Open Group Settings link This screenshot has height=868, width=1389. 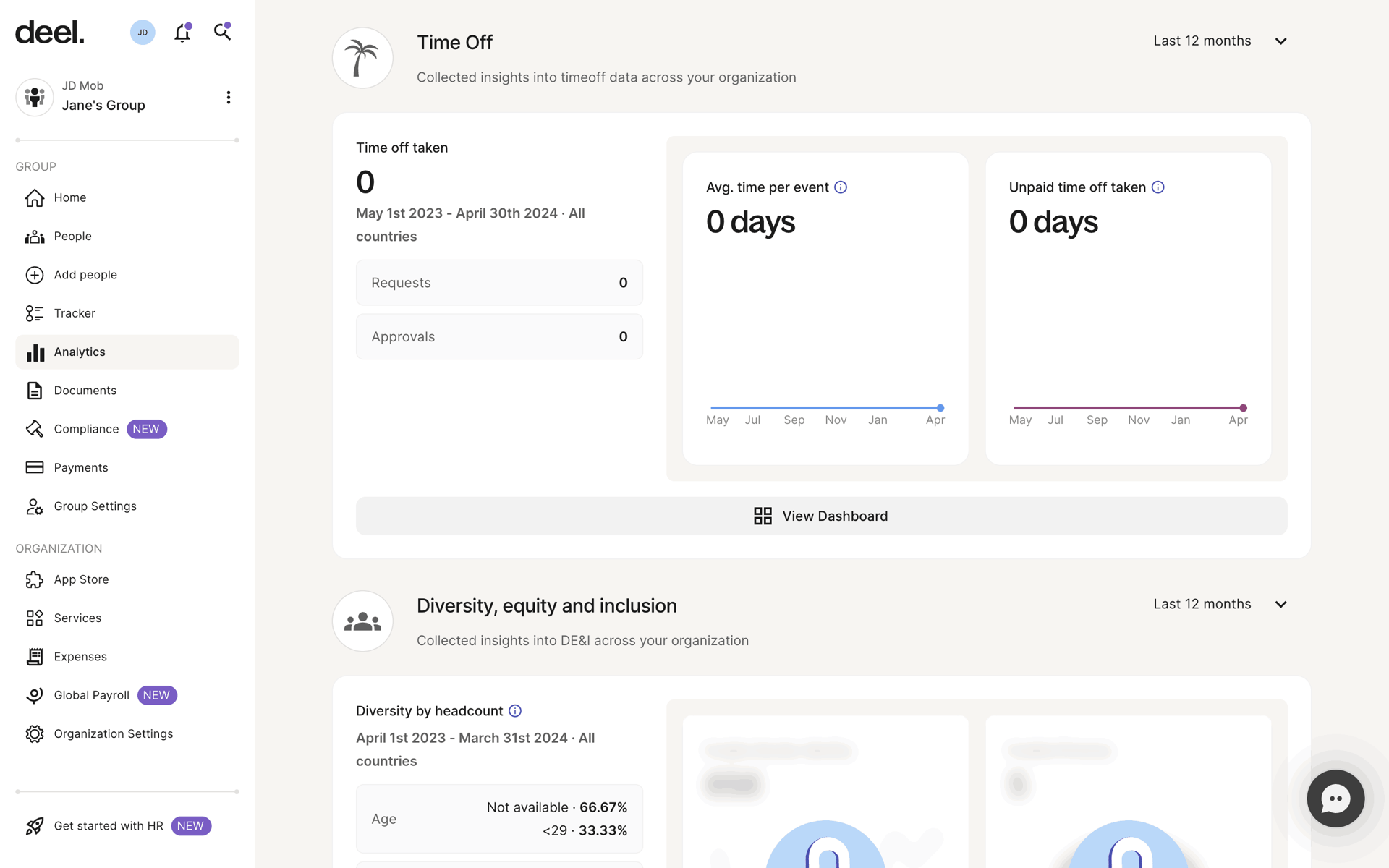[95, 506]
